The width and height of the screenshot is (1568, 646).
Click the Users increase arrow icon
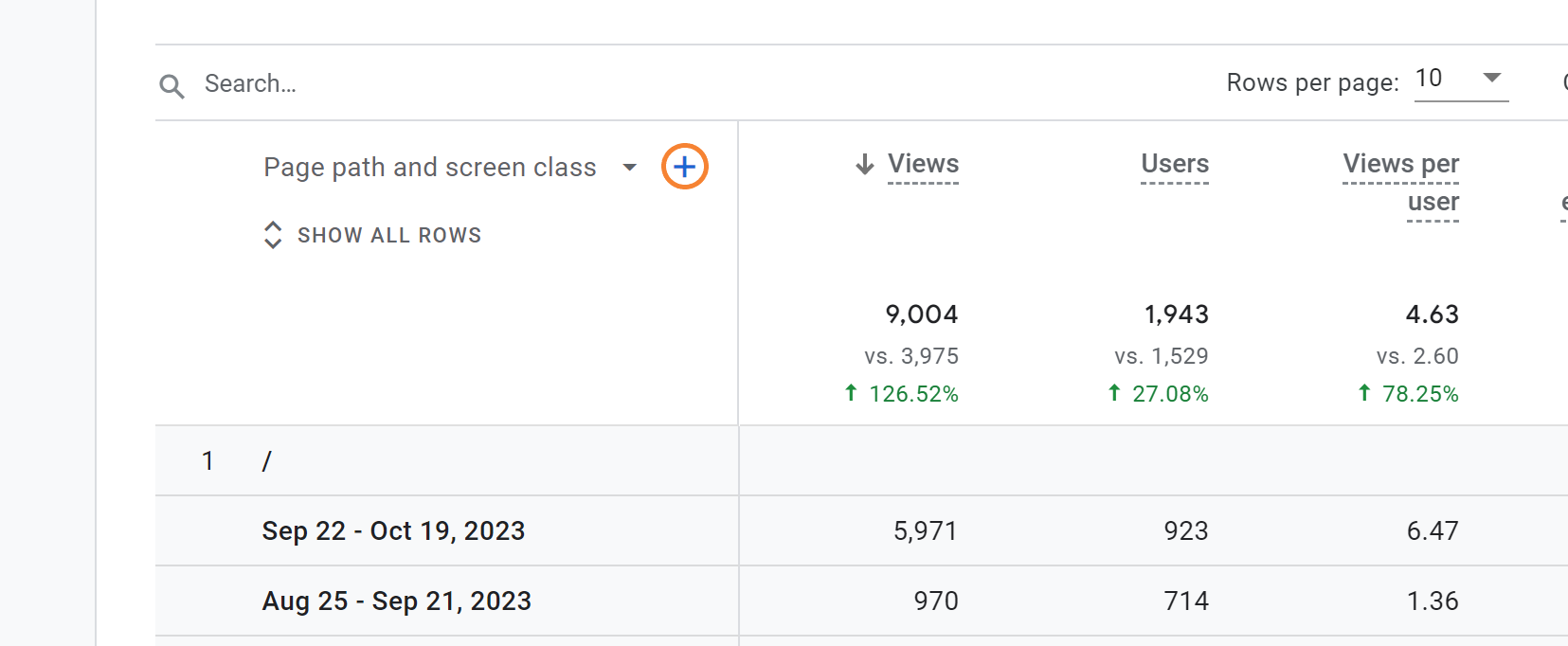click(x=1114, y=393)
